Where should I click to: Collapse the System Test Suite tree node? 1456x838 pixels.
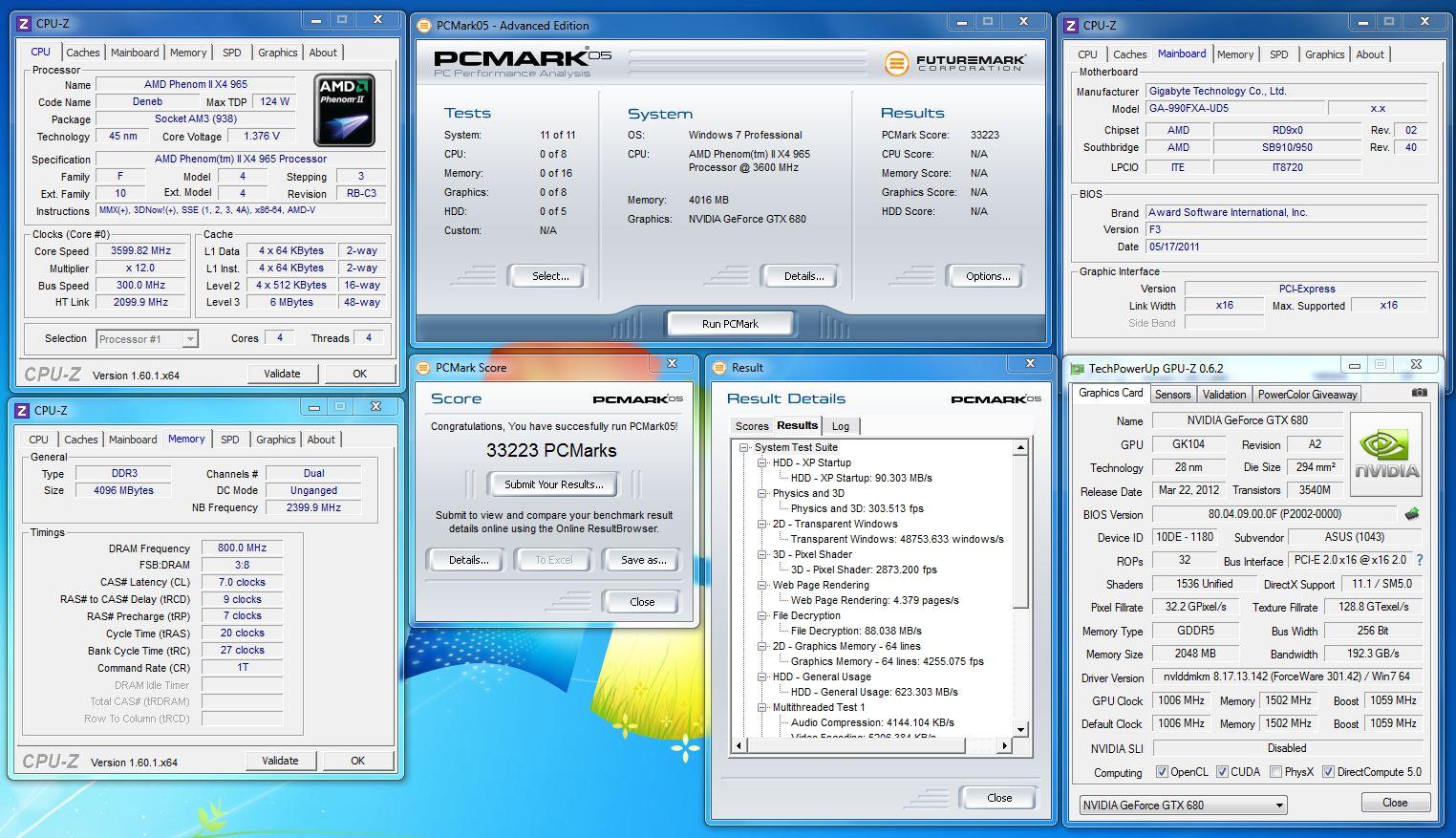point(744,447)
